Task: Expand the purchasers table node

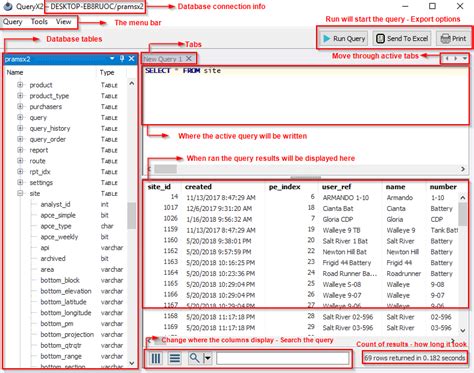Action: [x=20, y=107]
